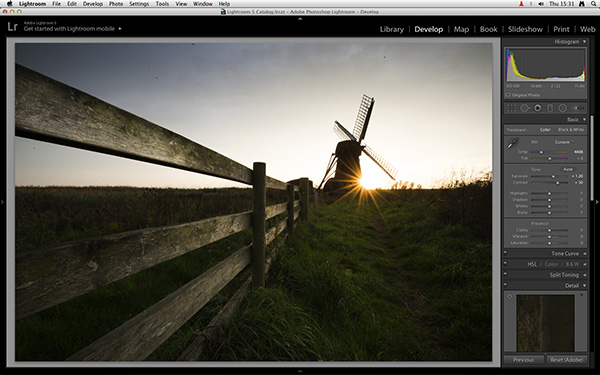Click the Reset (Adobe) button
Image resolution: width=600 pixels, height=375 pixels.
point(567,360)
